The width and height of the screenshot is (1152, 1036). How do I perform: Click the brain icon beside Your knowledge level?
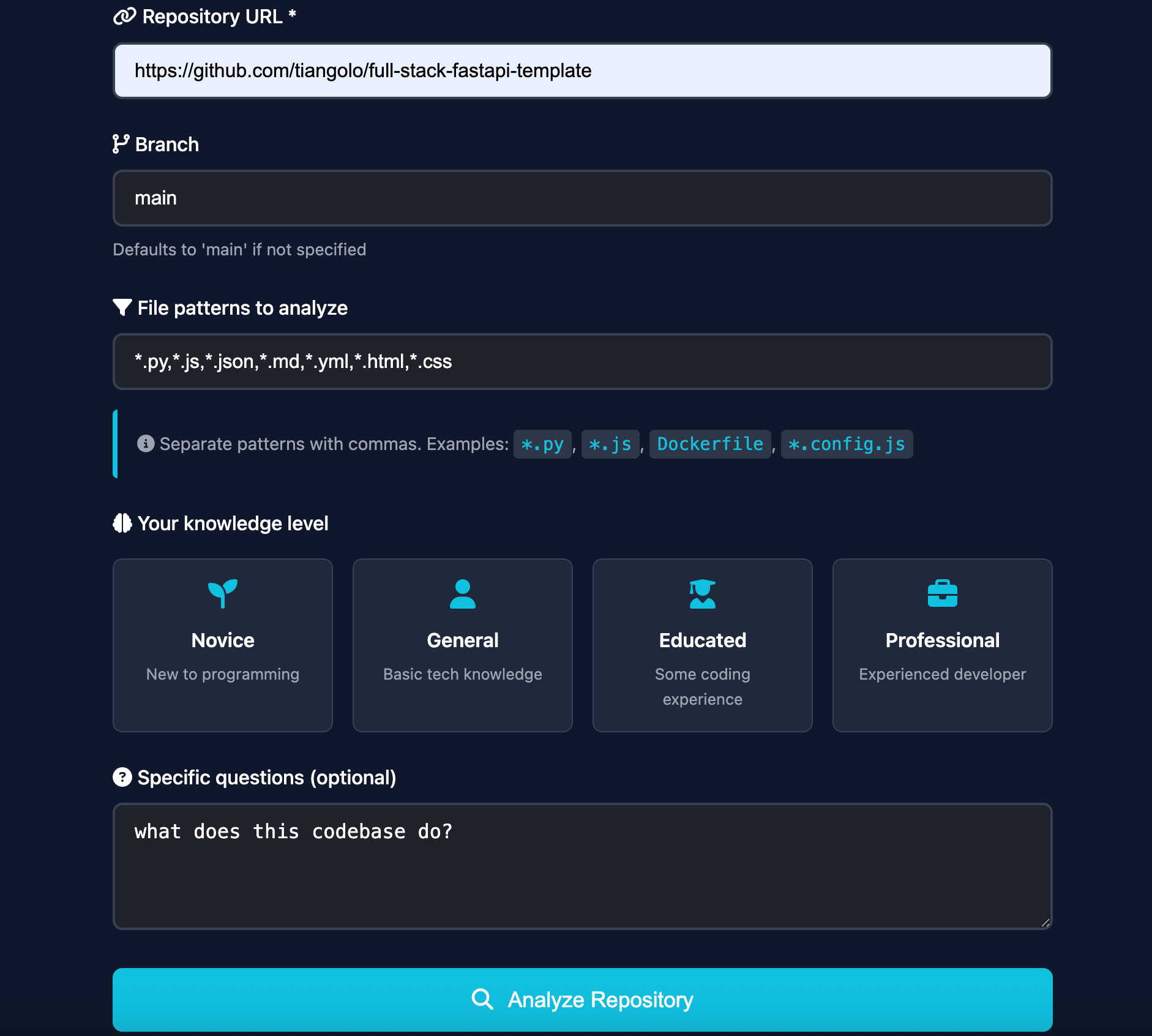tap(122, 523)
